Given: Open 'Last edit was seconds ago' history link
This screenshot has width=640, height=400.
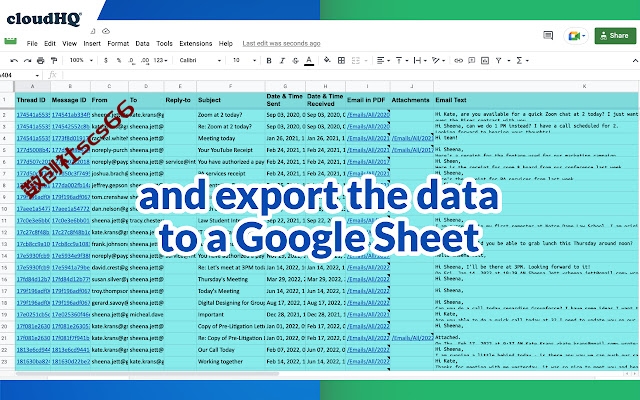Looking at the screenshot, I should click(281, 43).
